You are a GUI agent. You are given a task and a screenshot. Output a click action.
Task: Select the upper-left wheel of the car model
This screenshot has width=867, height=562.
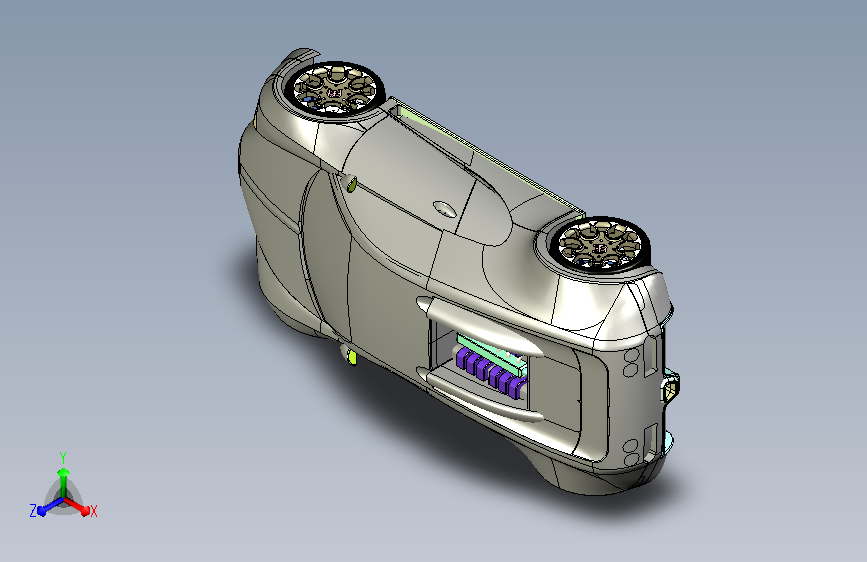point(337,89)
